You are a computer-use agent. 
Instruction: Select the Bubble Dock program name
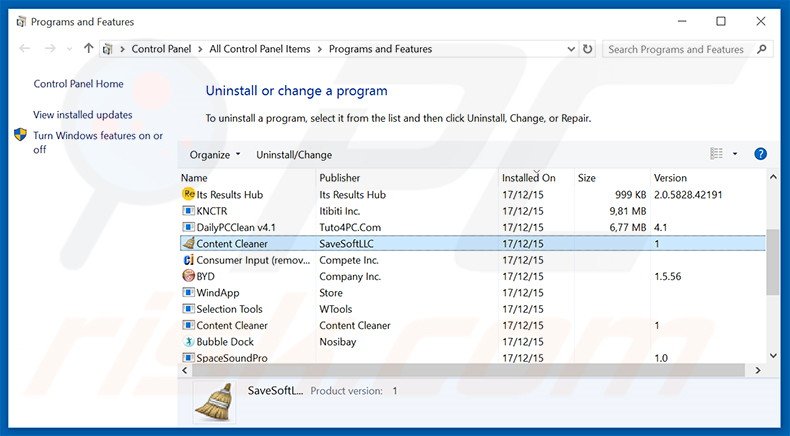coord(225,342)
